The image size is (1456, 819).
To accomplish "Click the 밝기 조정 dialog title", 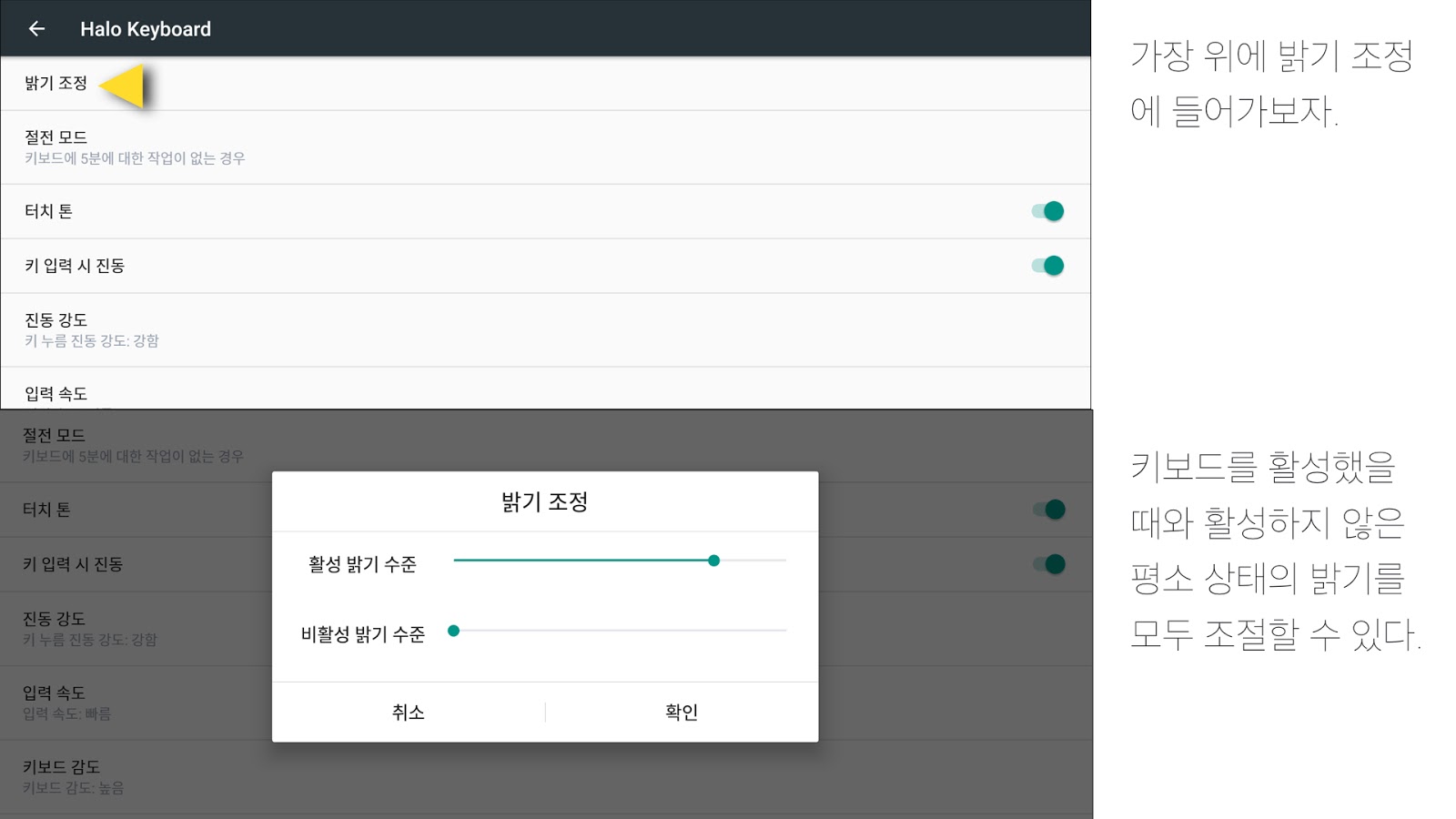I will tap(545, 501).
